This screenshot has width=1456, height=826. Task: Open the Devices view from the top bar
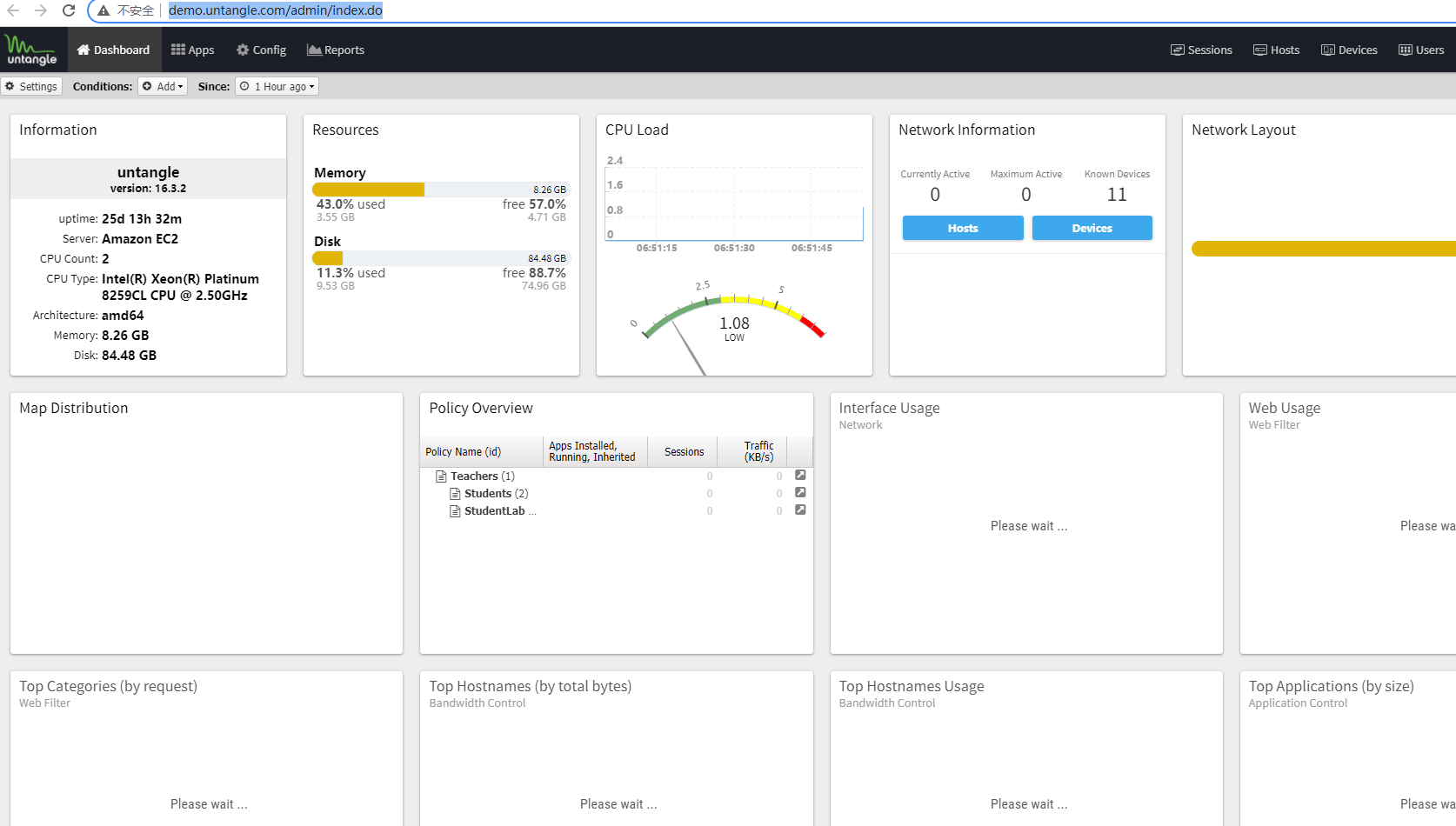tap(1349, 50)
